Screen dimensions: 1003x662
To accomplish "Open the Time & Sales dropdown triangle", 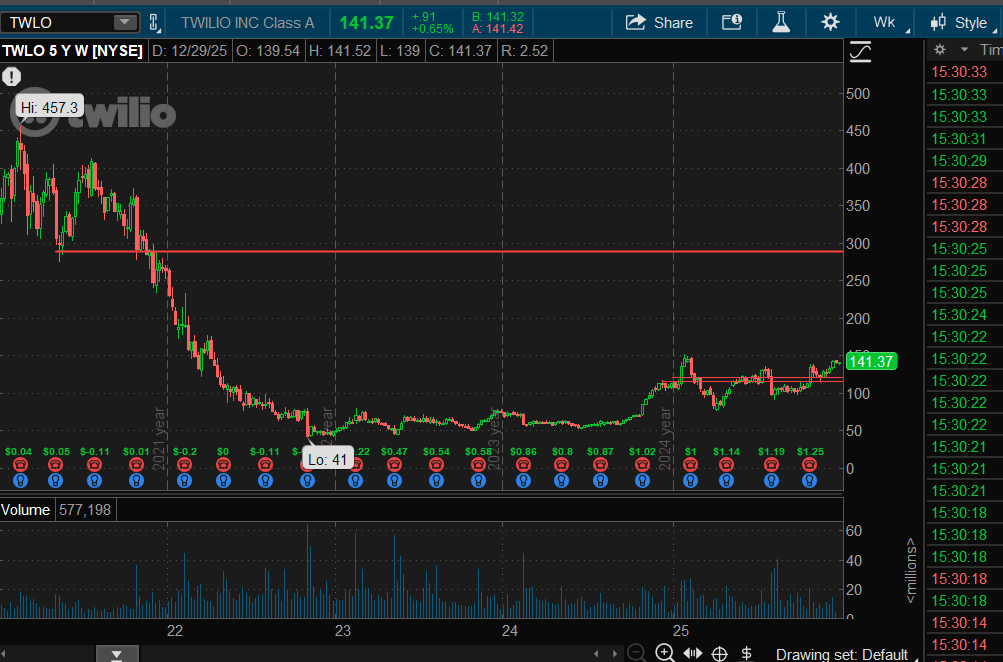I will (964, 49).
